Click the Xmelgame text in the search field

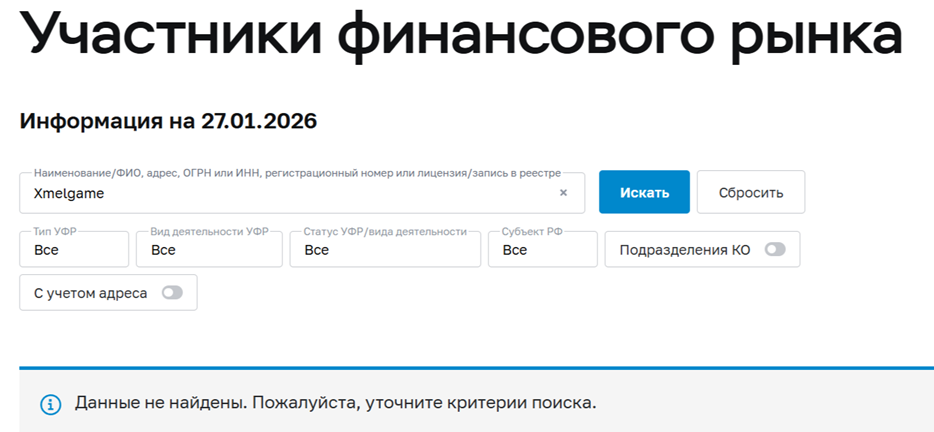point(69,194)
